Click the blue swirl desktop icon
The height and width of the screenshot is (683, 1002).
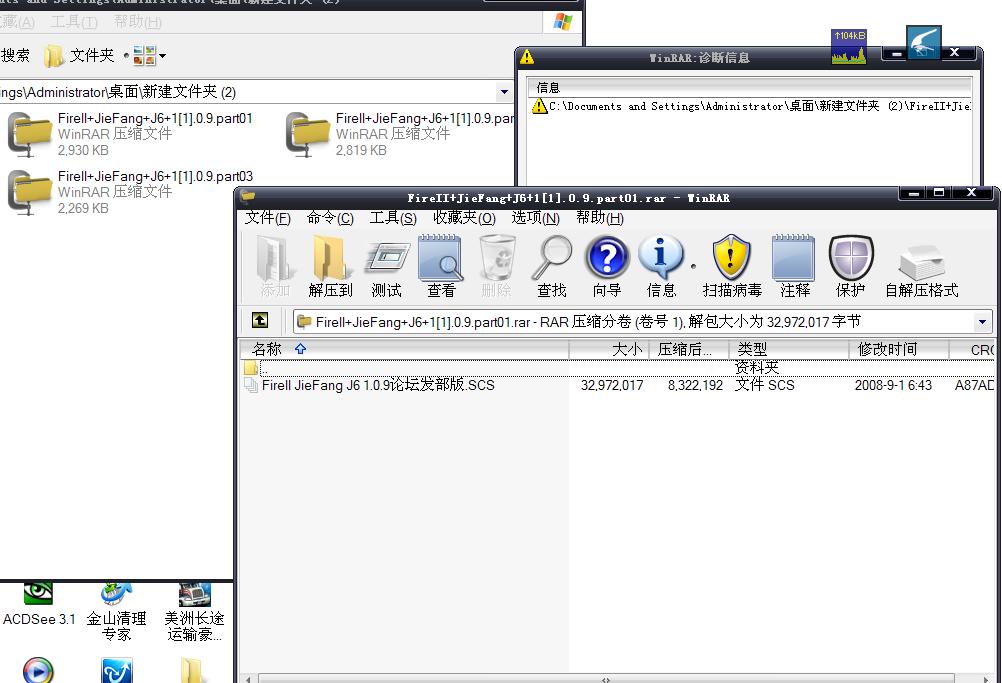(117, 670)
